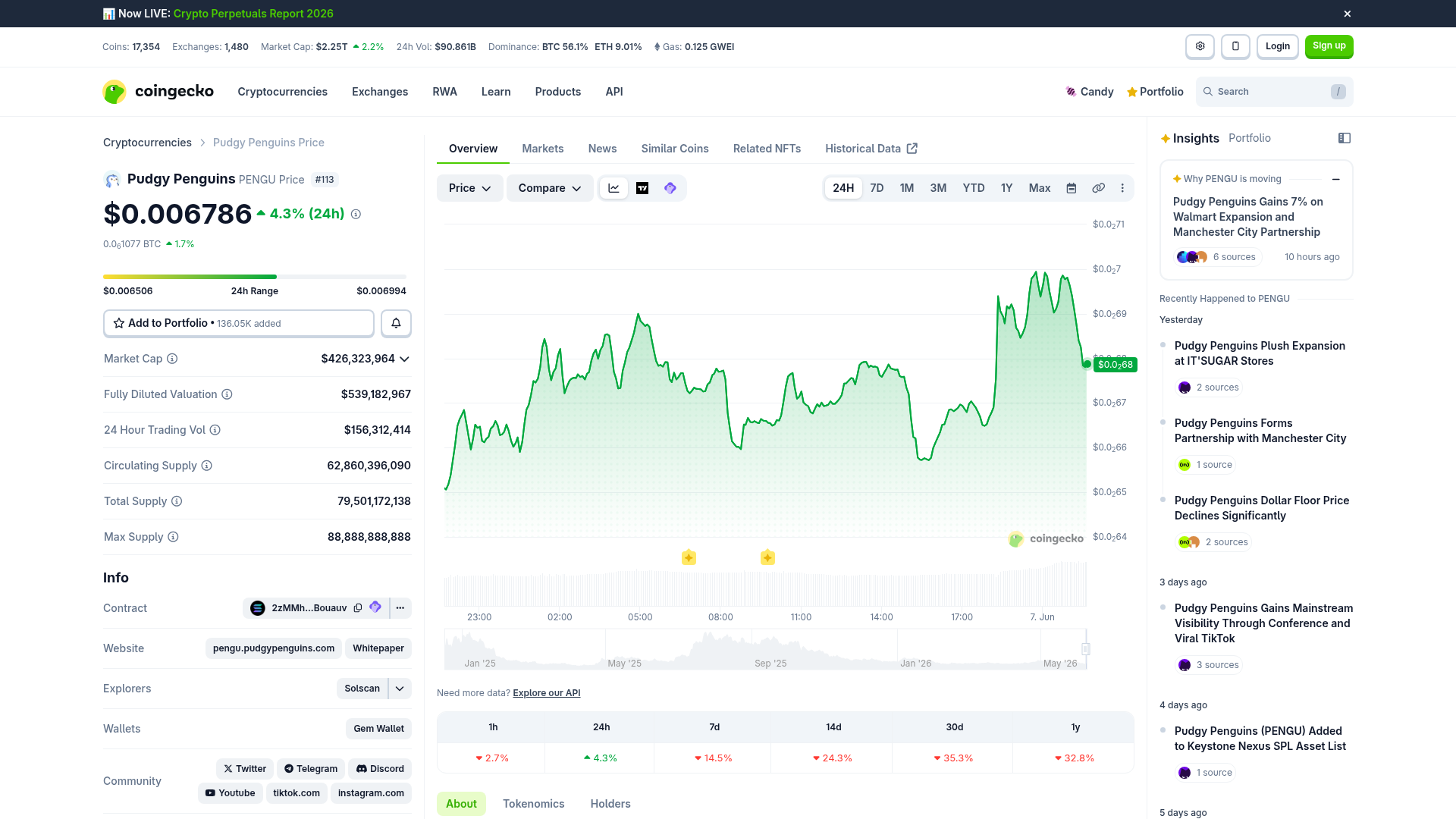Open Candy rewards icon link
The image size is (1456, 819).
tap(1089, 92)
